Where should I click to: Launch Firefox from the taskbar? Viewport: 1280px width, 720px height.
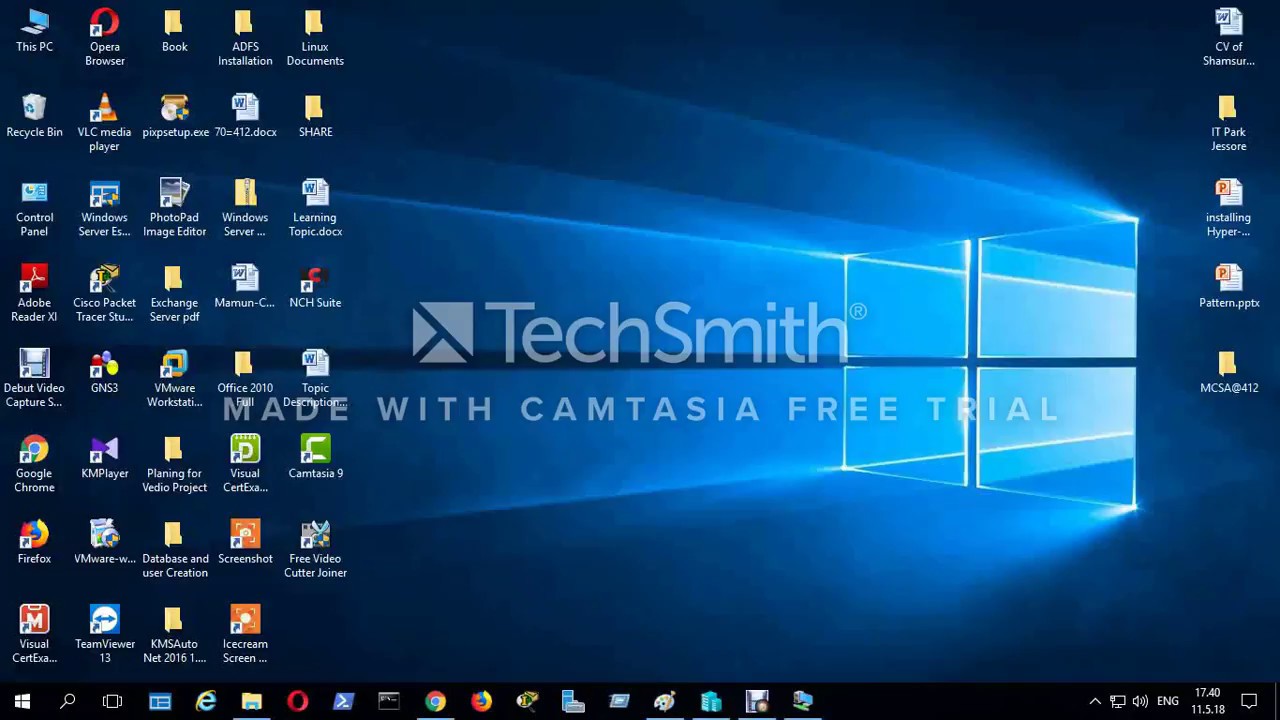coord(481,701)
